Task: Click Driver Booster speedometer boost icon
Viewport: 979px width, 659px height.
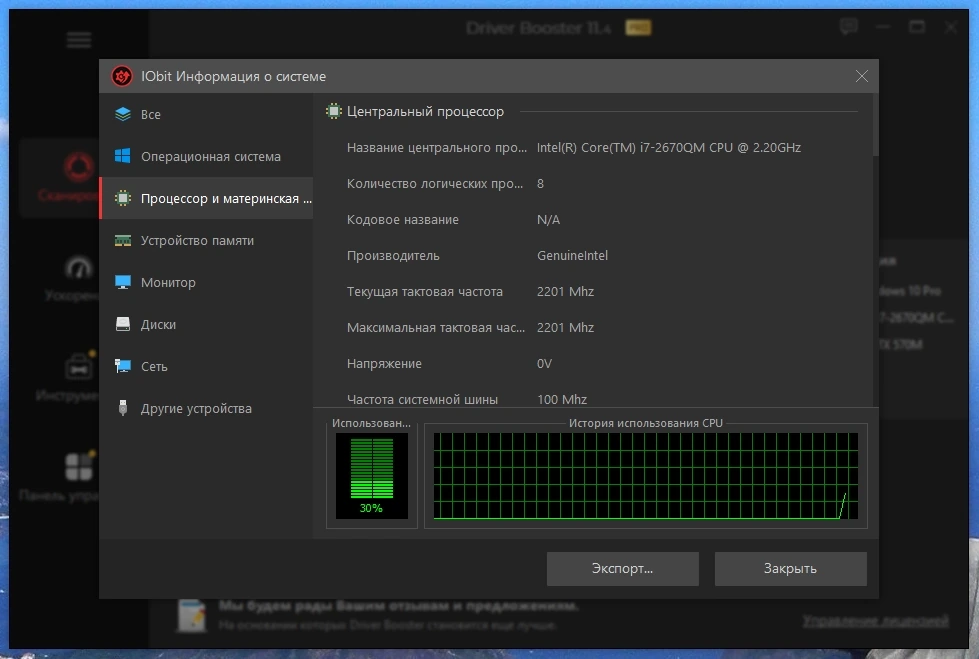Action: [79, 267]
